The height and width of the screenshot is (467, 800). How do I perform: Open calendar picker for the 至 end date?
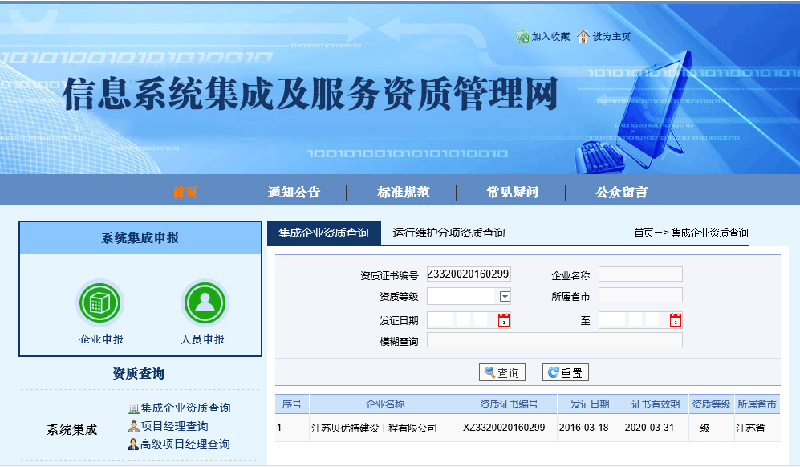(675, 320)
